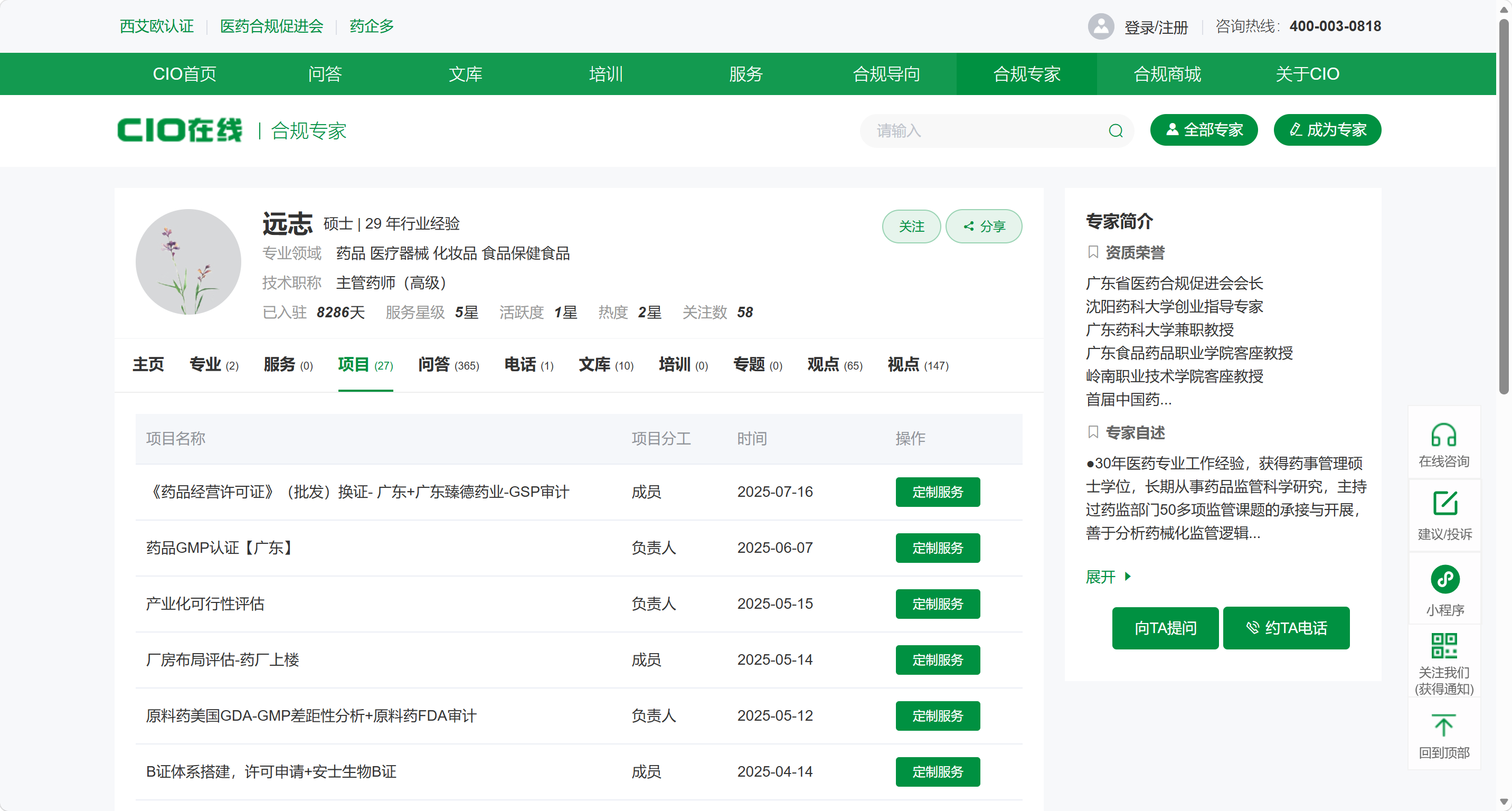Click the search magnifier icon in the expert search bar
The width and height of the screenshot is (1512, 811).
pyautogui.click(x=1116, y=130)
